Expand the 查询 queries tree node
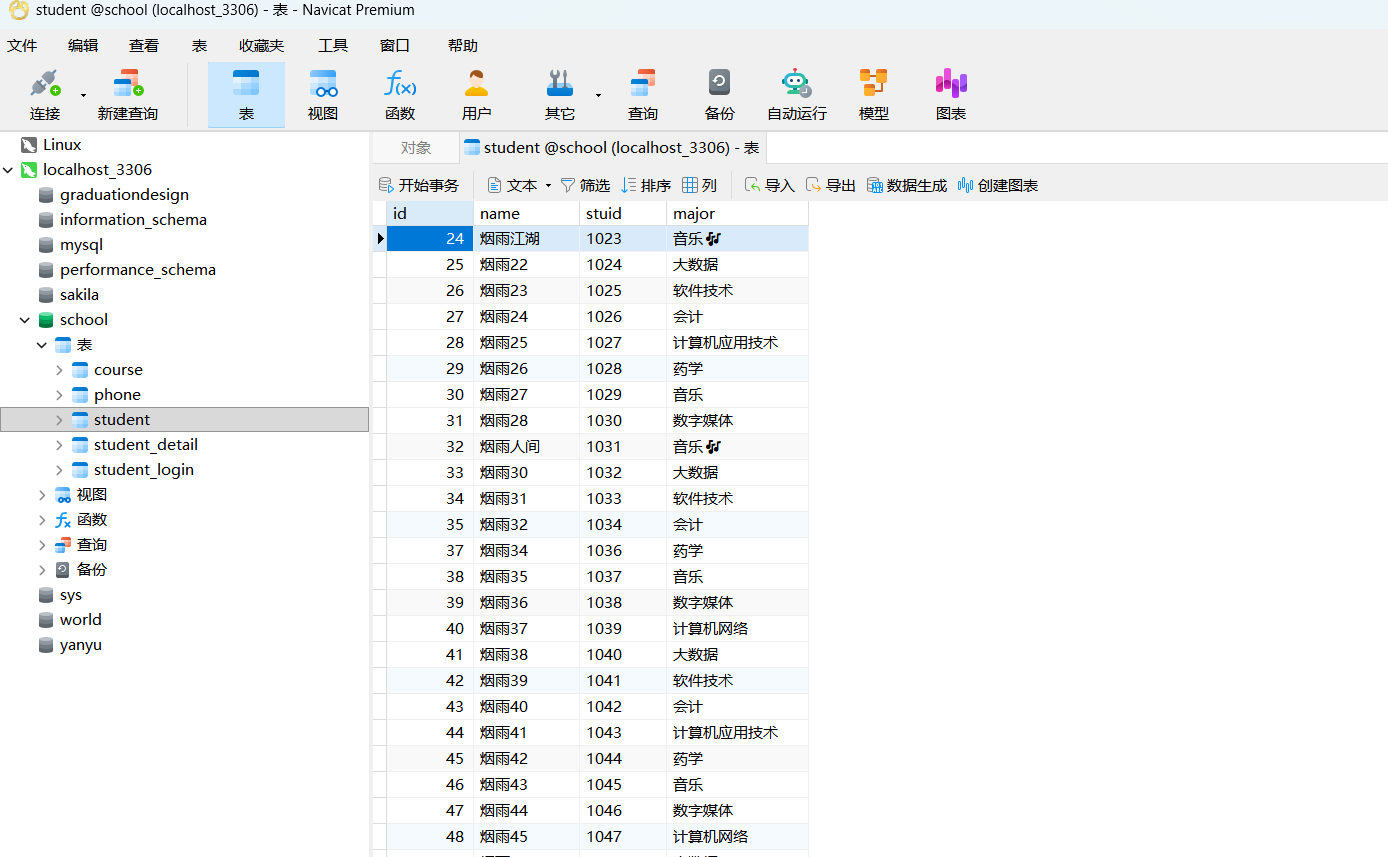 tap(42, 545)
